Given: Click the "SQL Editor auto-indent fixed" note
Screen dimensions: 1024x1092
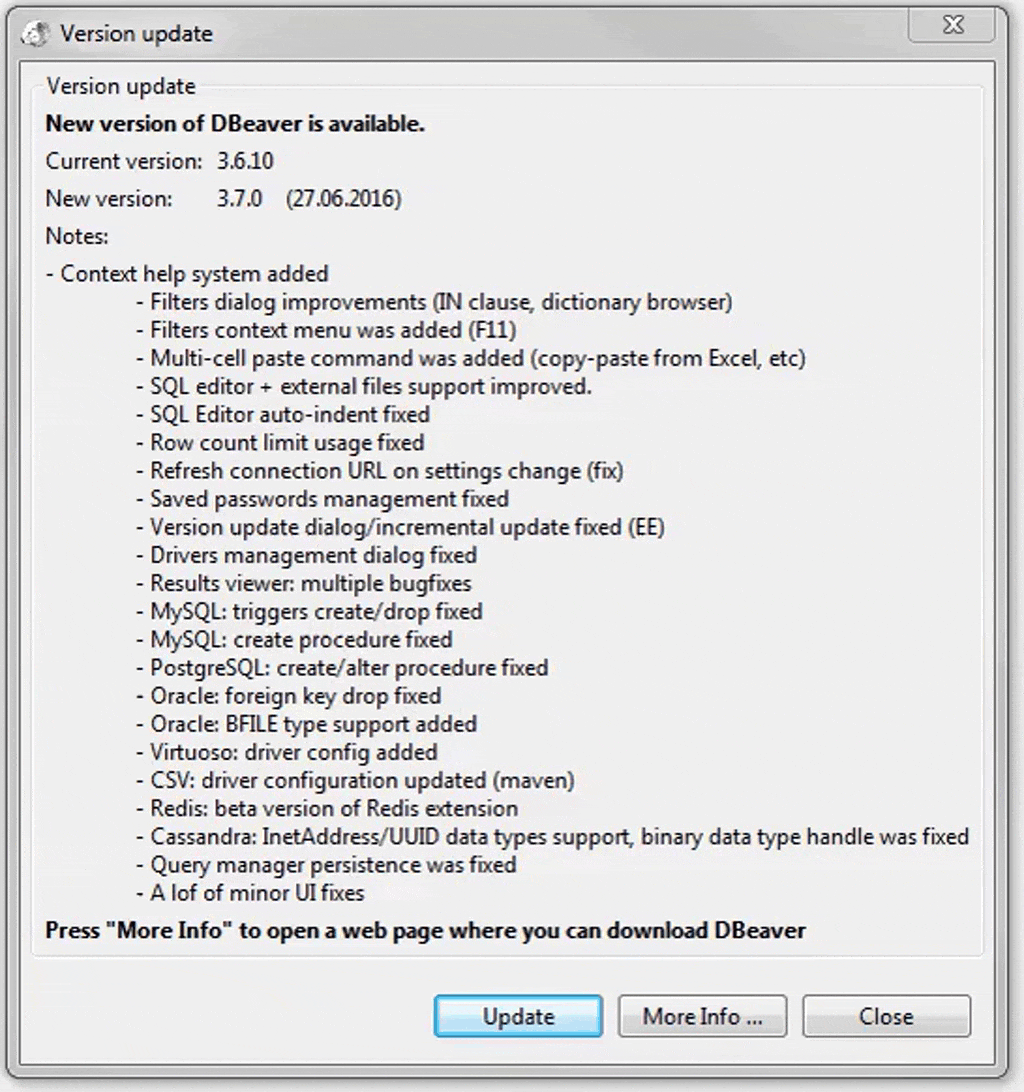Looking at the screenshot, I should point(289,414).
